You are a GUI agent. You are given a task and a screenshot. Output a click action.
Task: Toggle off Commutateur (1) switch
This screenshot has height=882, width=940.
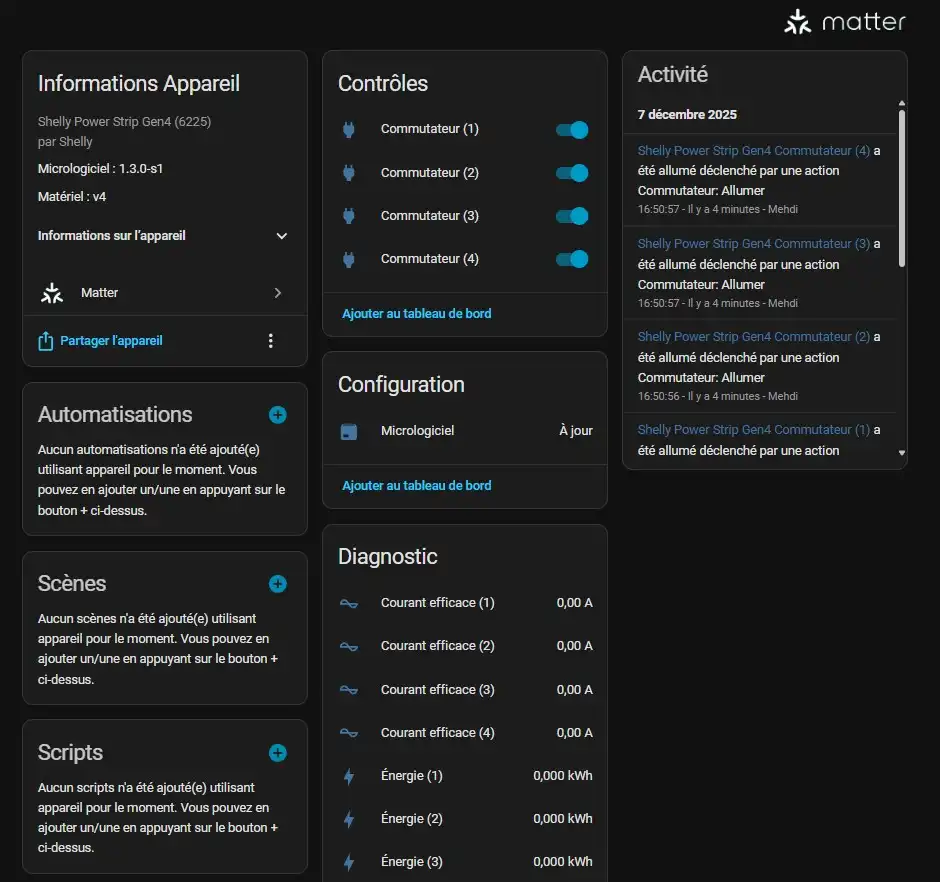[572, 130]
